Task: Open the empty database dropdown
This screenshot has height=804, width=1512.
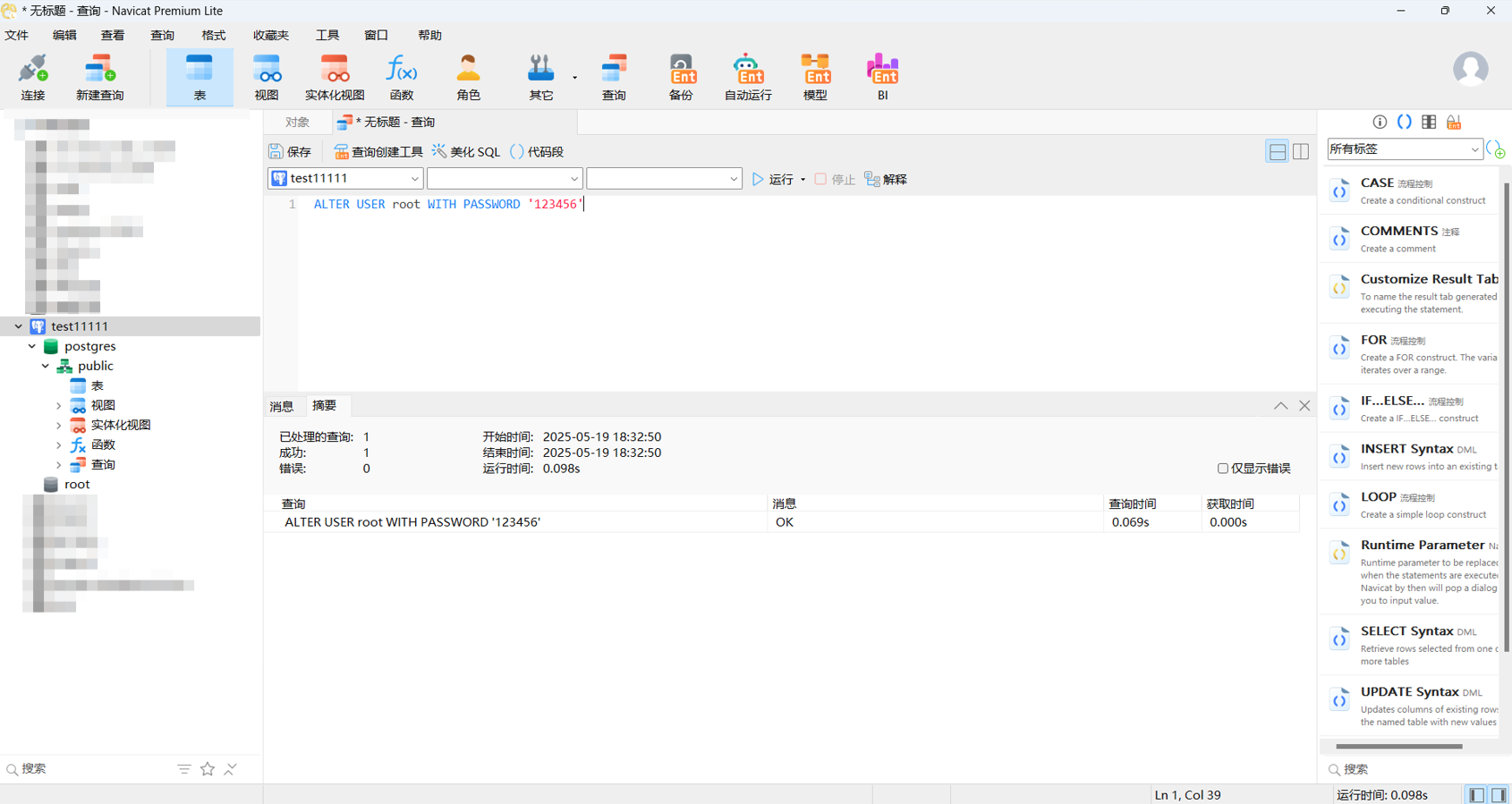Action: [x=505, y=179]
